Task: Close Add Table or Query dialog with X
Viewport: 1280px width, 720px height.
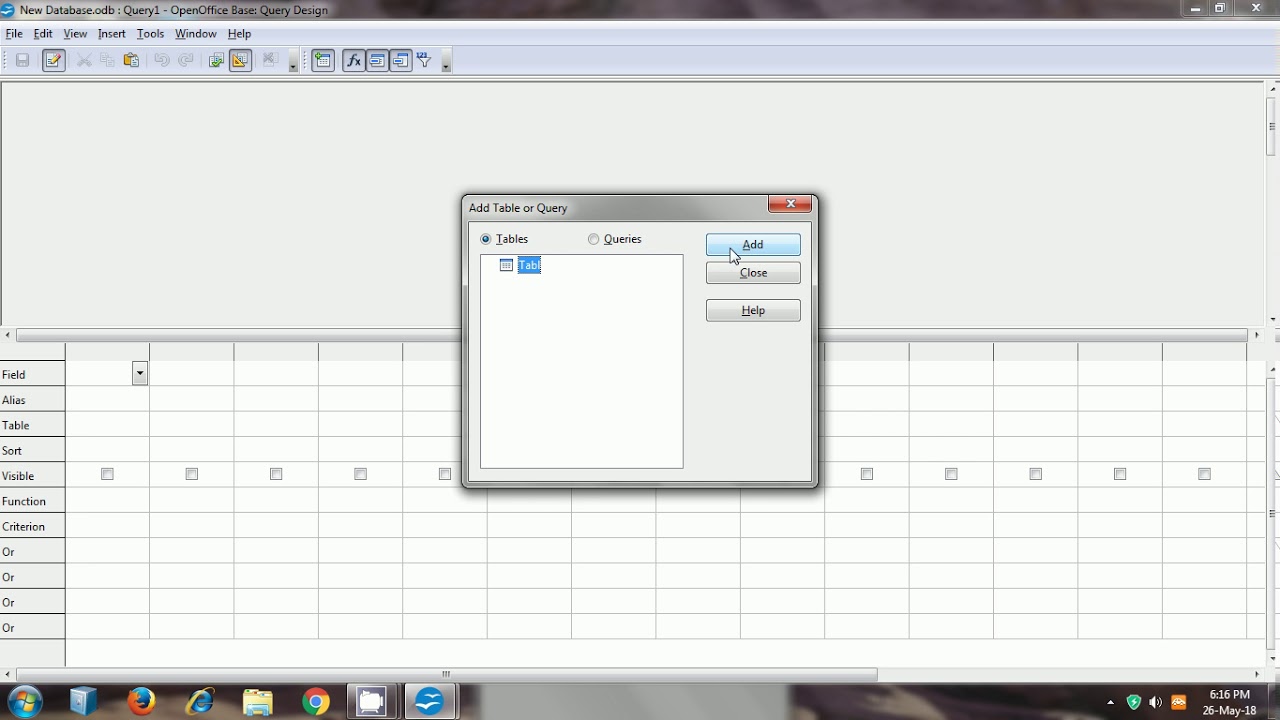Action: click(790, 204)
